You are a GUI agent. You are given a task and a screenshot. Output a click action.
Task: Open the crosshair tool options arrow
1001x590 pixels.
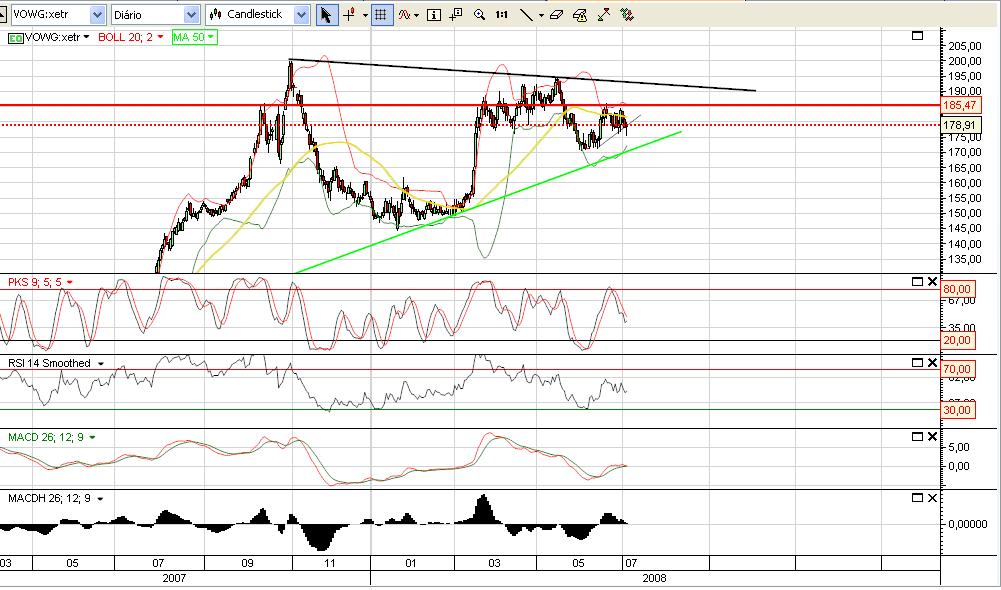(365, 15)
